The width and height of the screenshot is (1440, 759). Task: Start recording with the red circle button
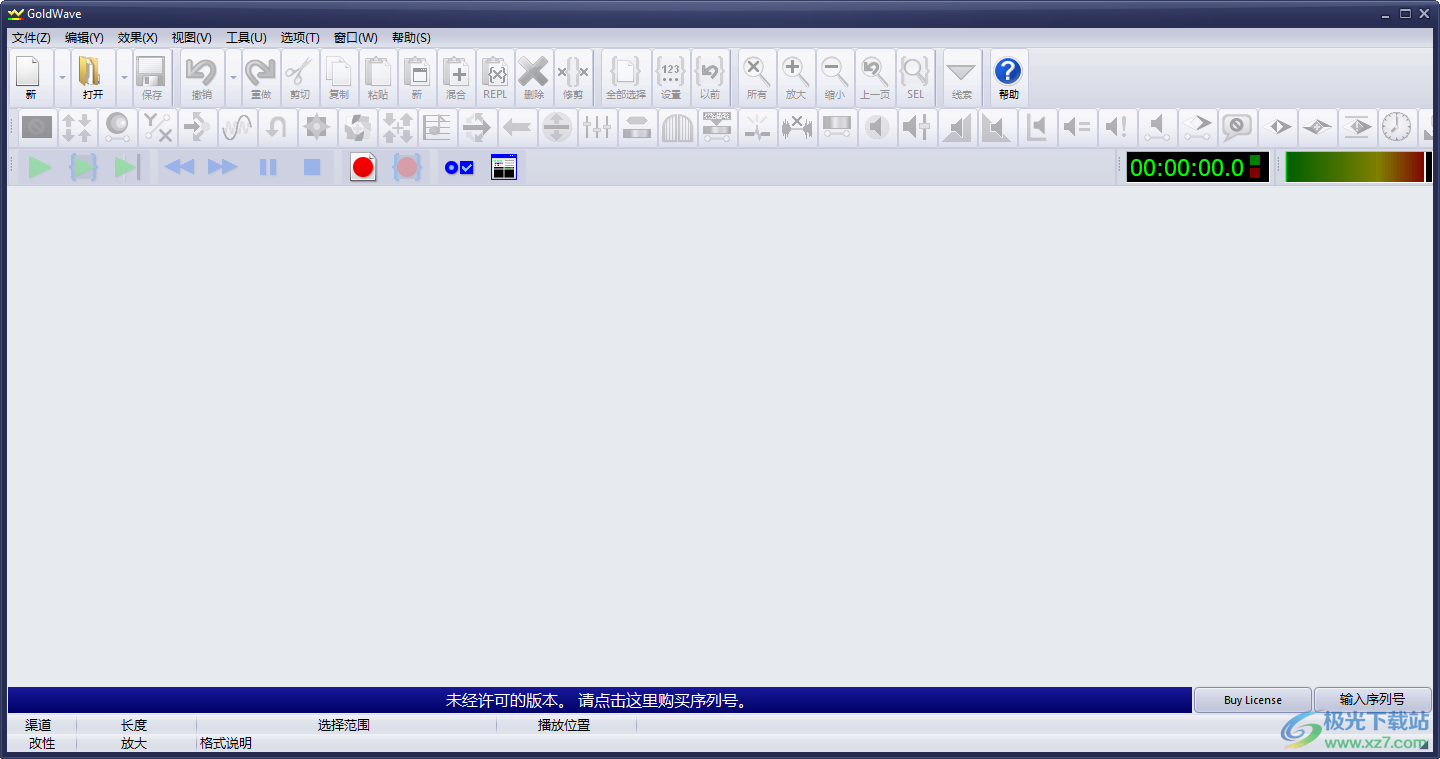(x=363, y=167)
